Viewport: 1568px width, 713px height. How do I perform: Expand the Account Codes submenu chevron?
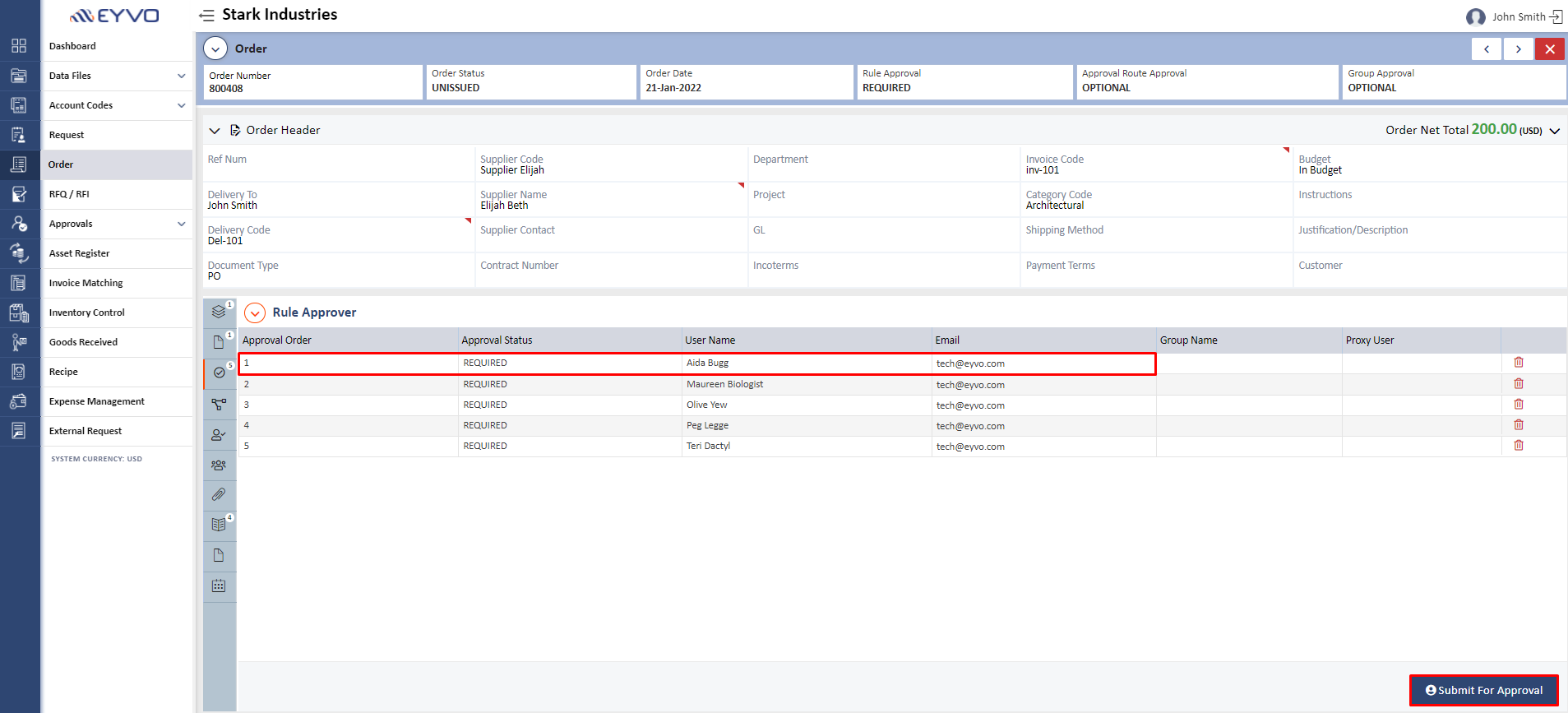182,105
